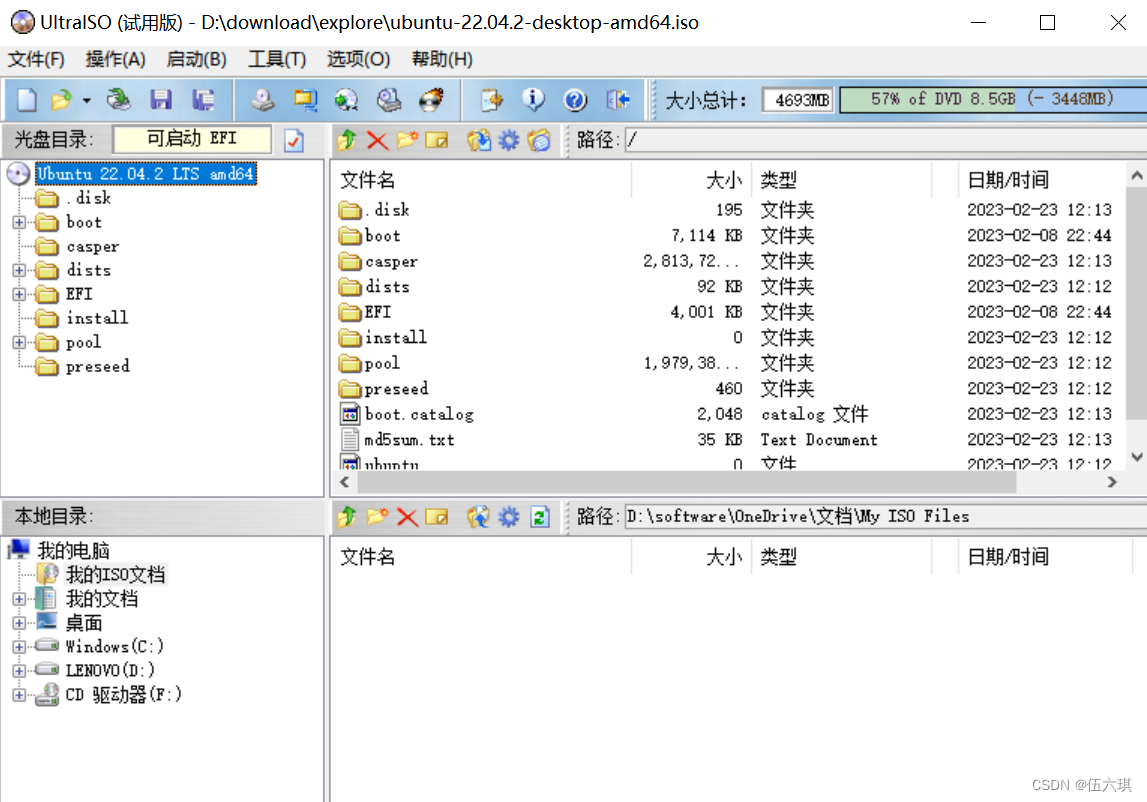Viewport: 1147px width, 802px height.
Task: Click the vertical scrollbar down arrow in file list
Action: tap(1137, 457)
